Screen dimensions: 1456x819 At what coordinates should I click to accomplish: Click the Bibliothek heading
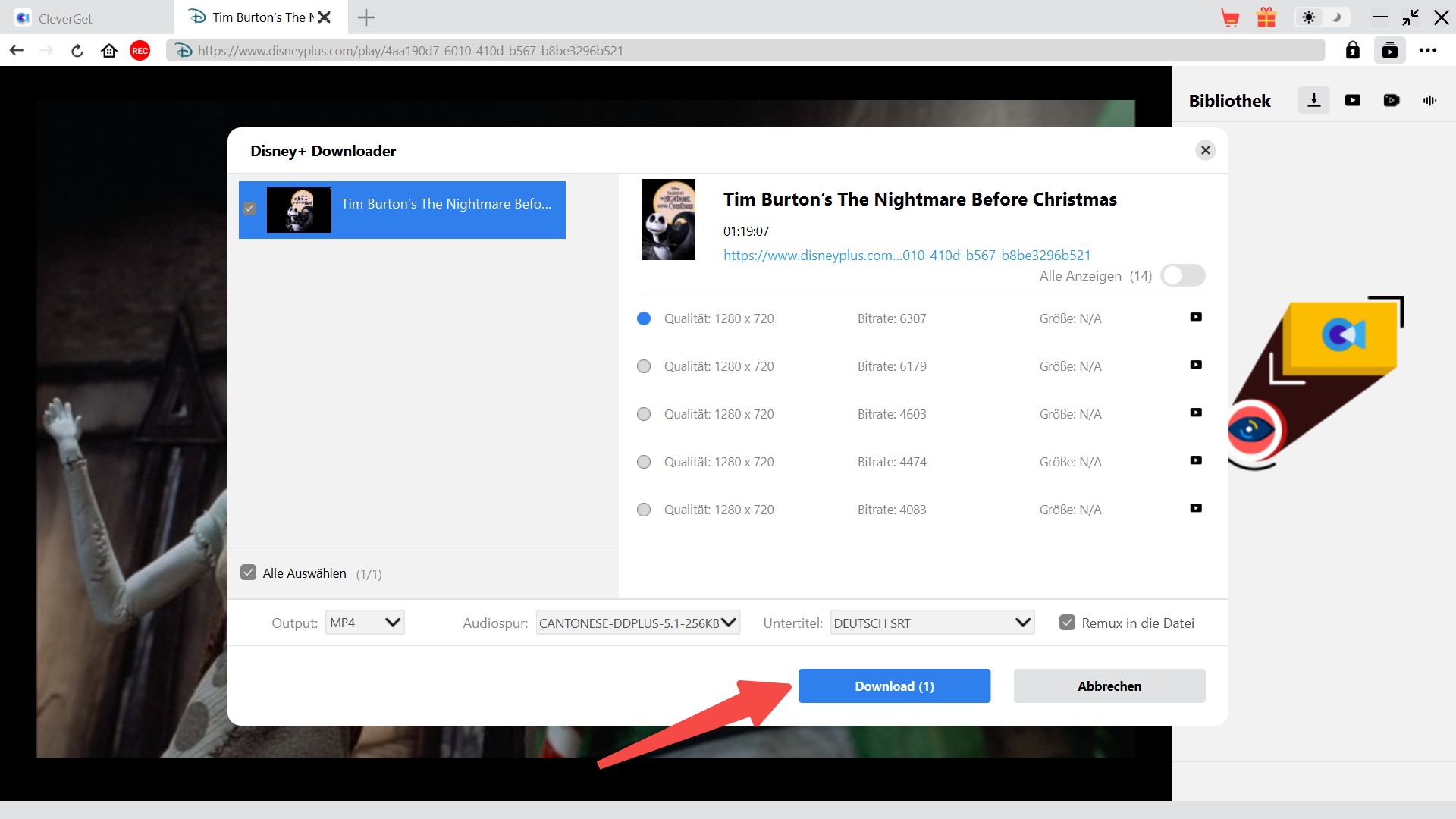(x=1229, y=101)
